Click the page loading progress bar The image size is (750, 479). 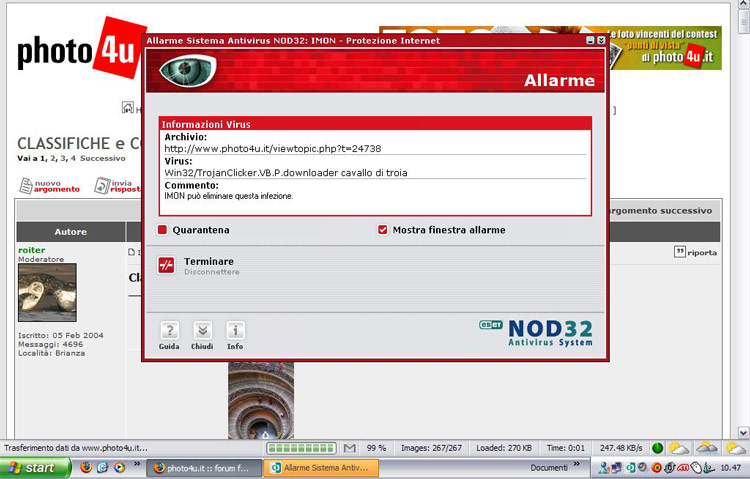tap(301, 447)
